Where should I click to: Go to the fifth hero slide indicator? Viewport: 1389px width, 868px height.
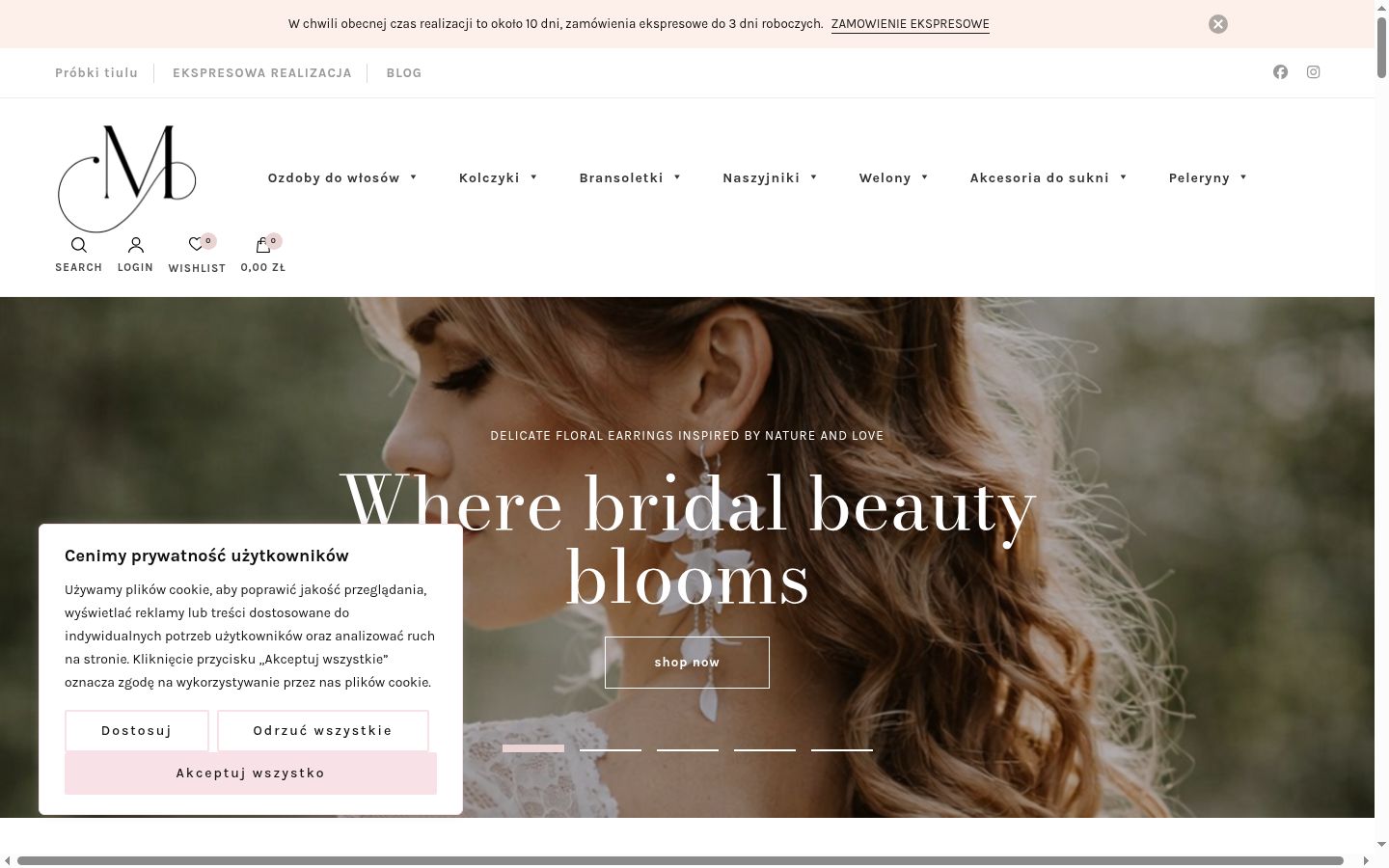842,748
